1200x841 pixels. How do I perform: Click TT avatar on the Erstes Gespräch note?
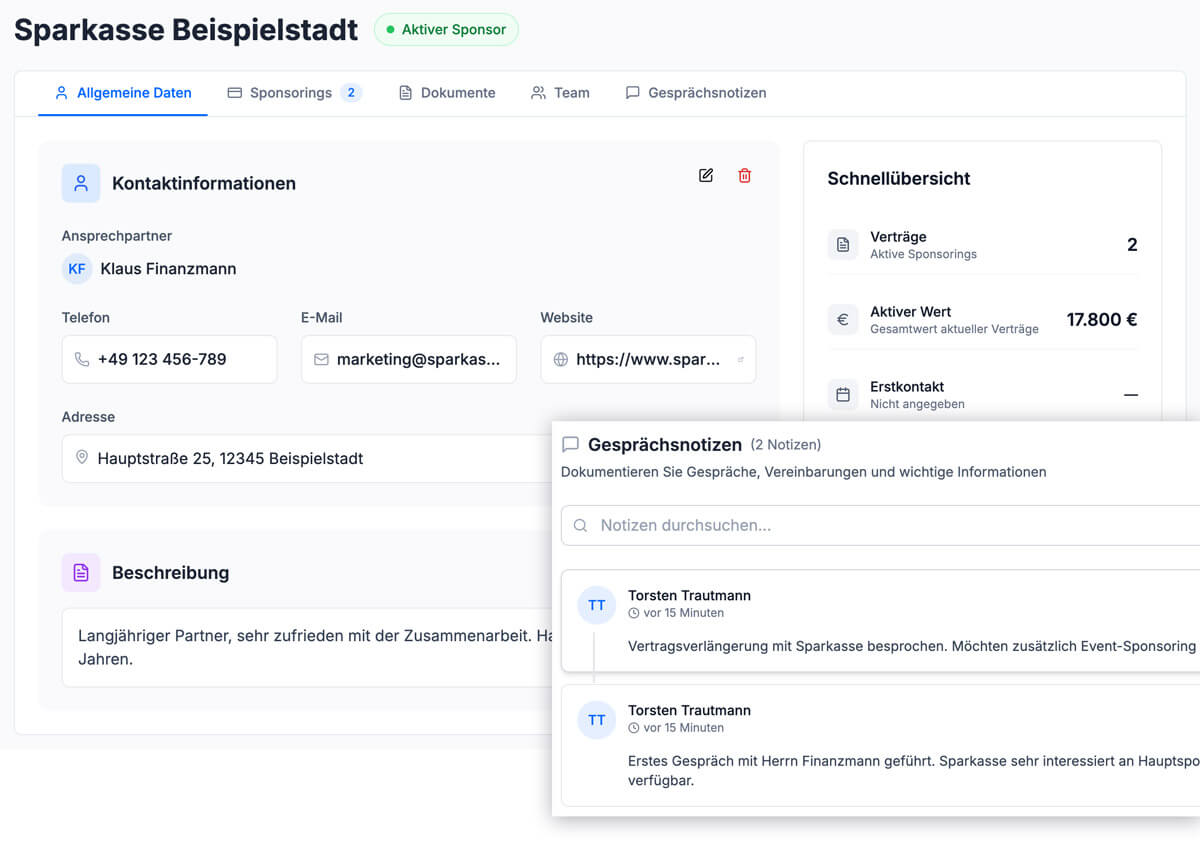pos(597,720)
